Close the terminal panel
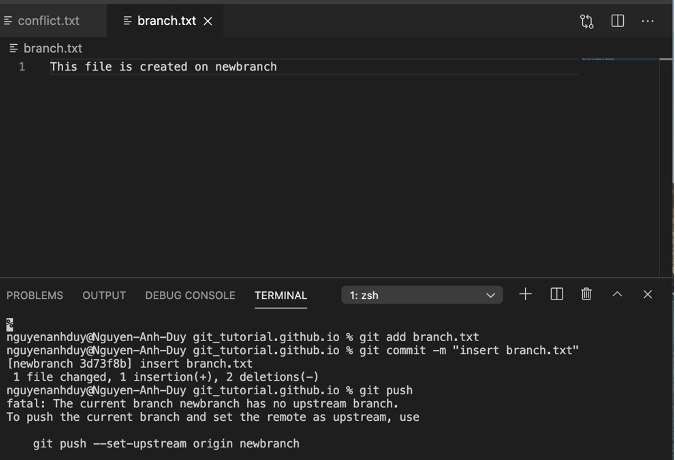 pyautogui.click(x=648, y=294)
